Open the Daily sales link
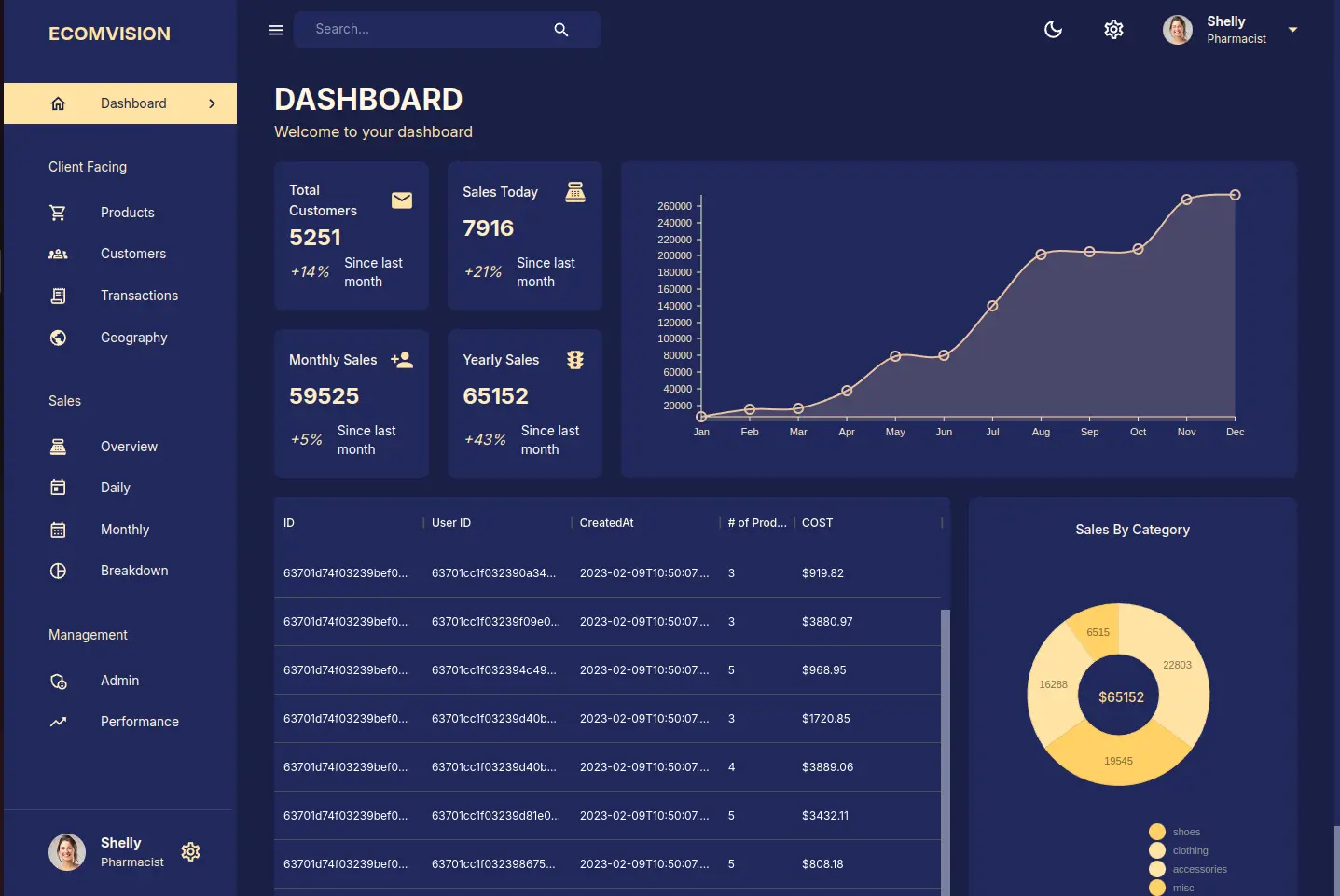The width and height of the screenshot is (1340, 896). 116,488
